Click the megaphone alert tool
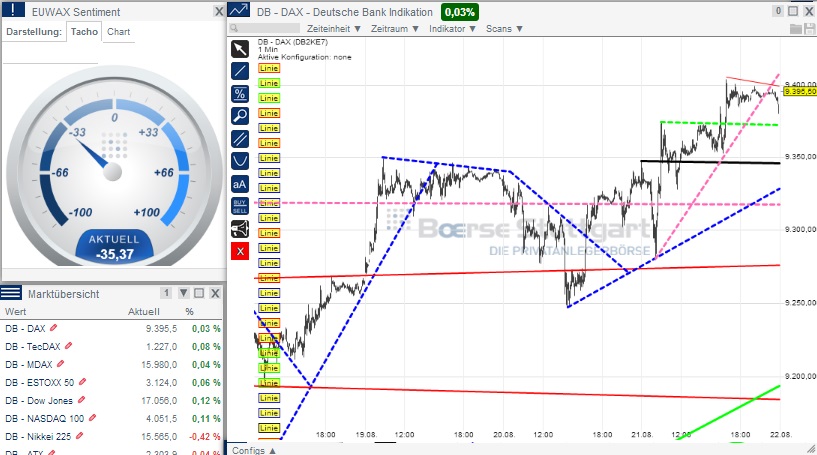Image resolution: width=817 pixels, height=455 pixels. (240, 229)
